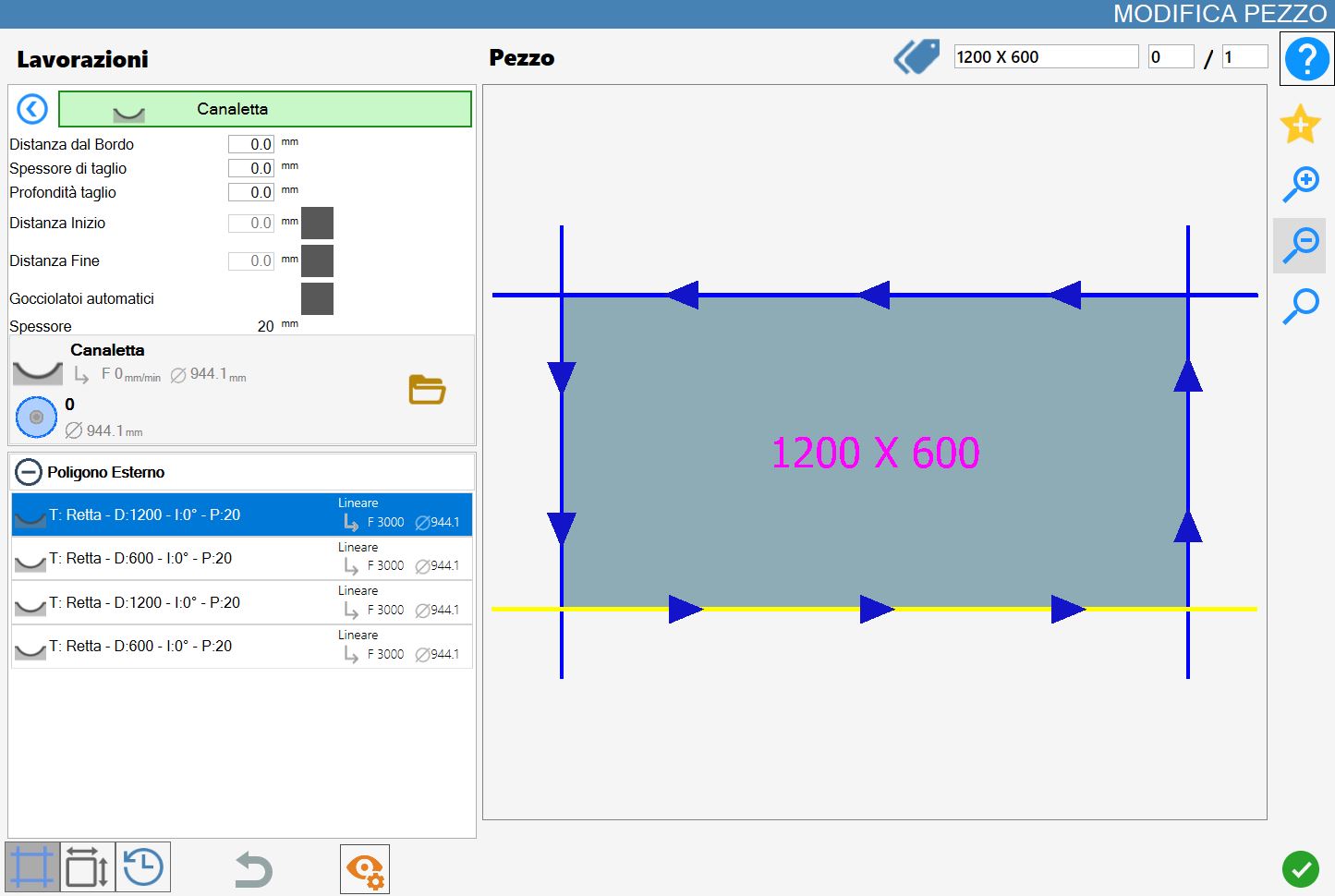Image resolution: width=1335 pixels, height=896 pixels.
Task: Add to favorites with star icon
Action: (x=1300, y=124)
